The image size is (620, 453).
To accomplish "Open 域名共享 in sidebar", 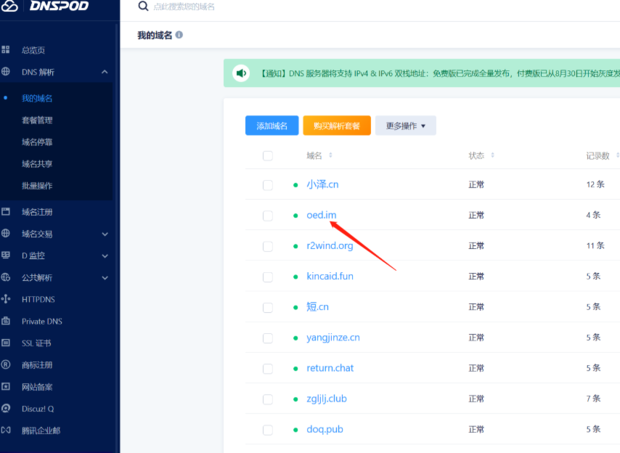I will pos(37,164).
